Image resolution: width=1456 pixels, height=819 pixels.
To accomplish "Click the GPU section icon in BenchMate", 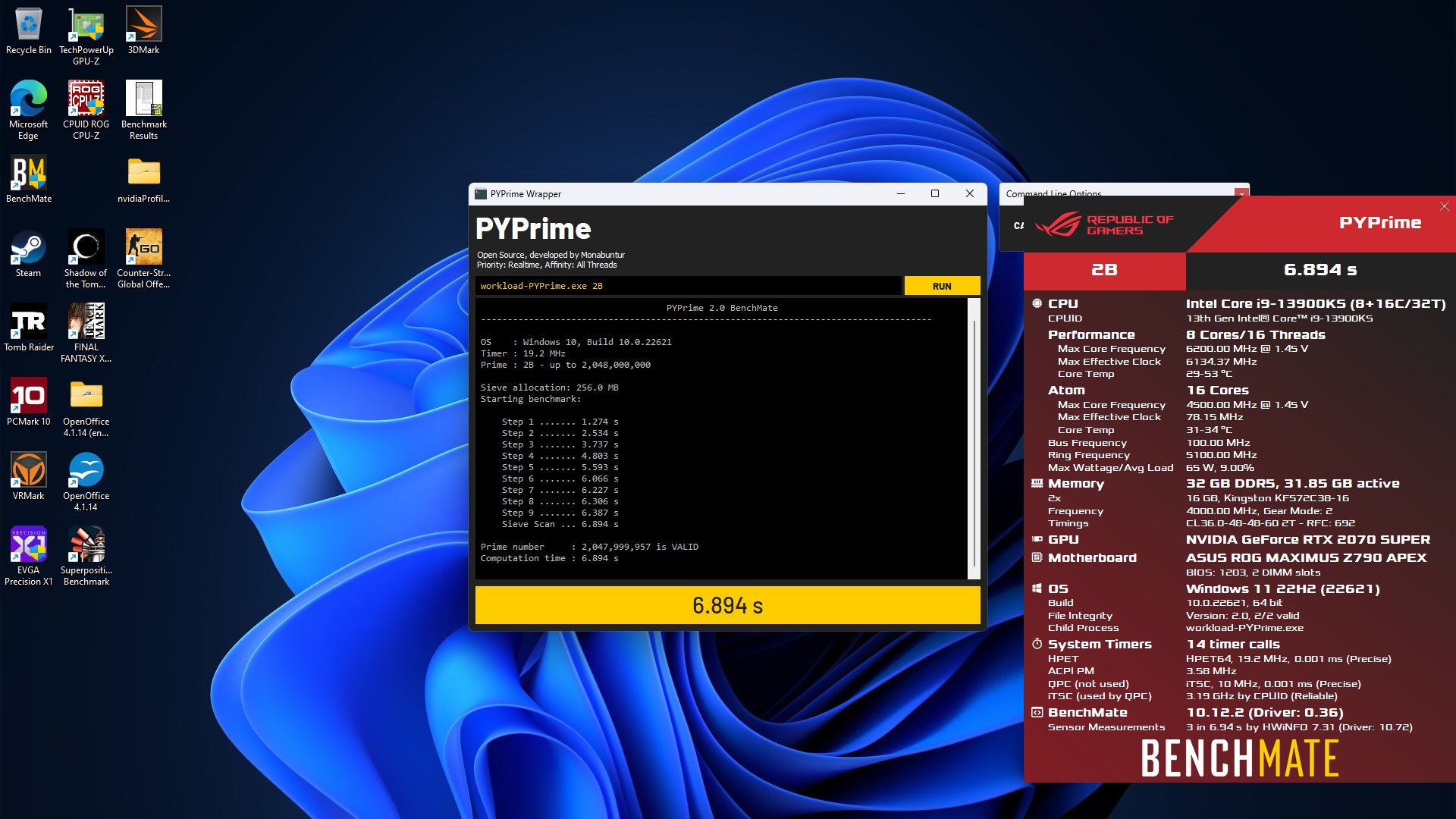I will [x=1037, y=539].
